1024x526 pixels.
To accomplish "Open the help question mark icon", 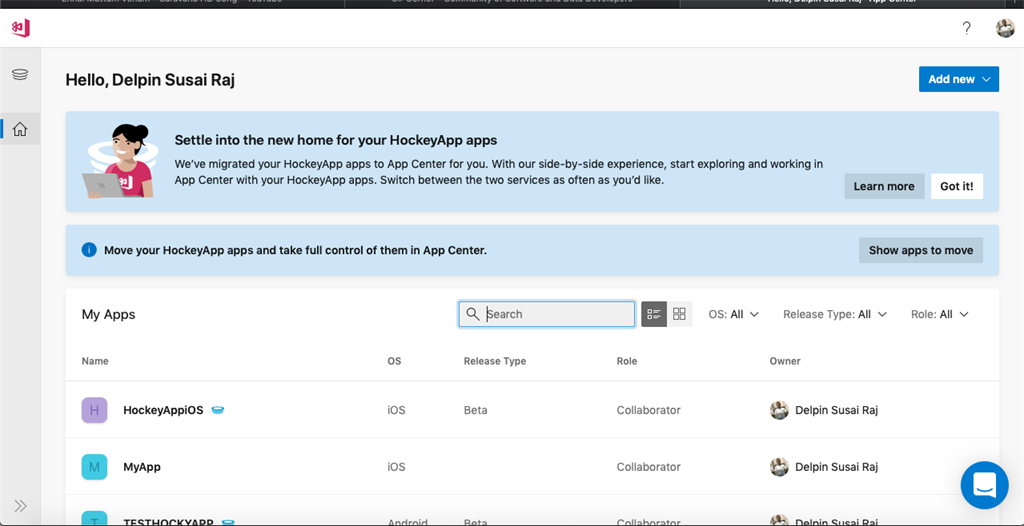I will tap(967, 28).
